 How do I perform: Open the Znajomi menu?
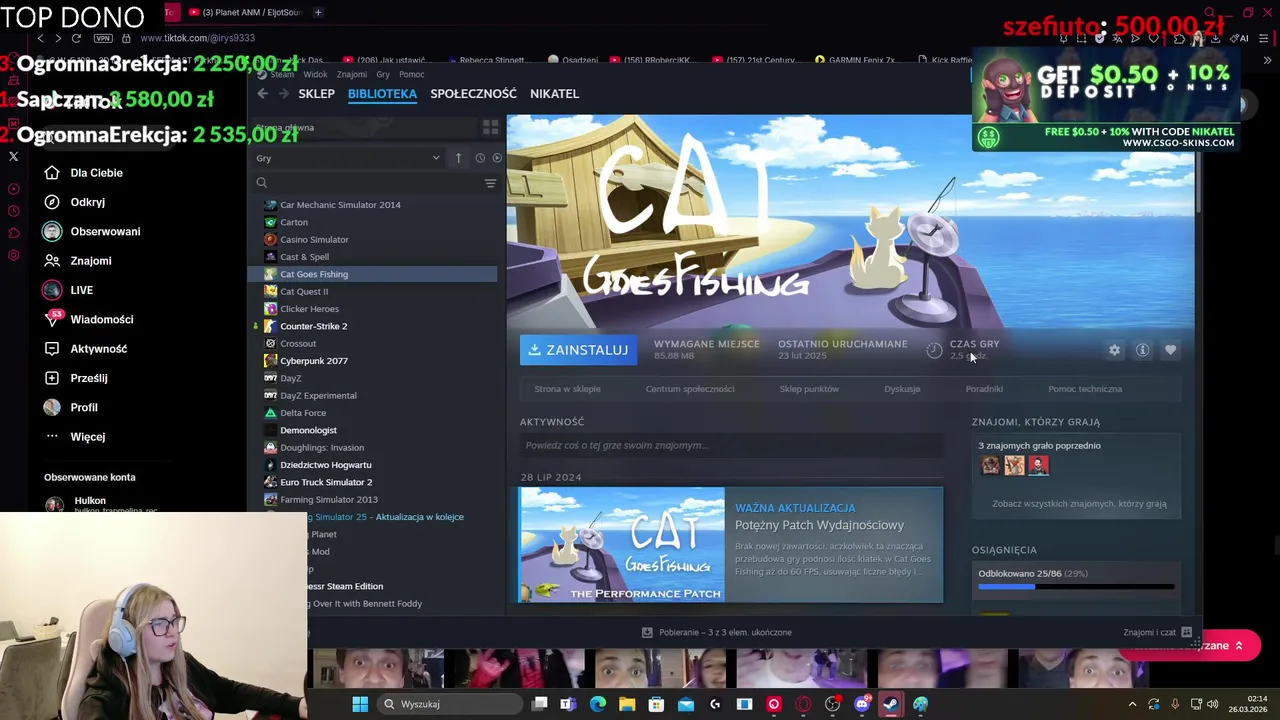(x=352, y=74)
